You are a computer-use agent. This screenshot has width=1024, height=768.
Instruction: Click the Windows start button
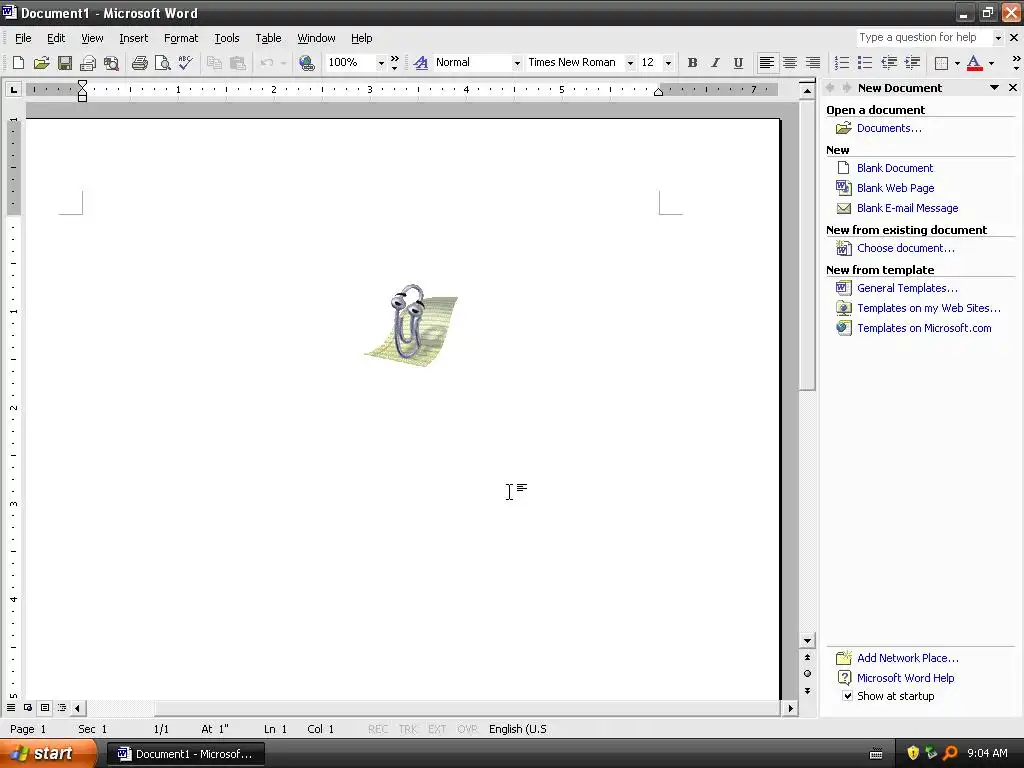[48, 754]
